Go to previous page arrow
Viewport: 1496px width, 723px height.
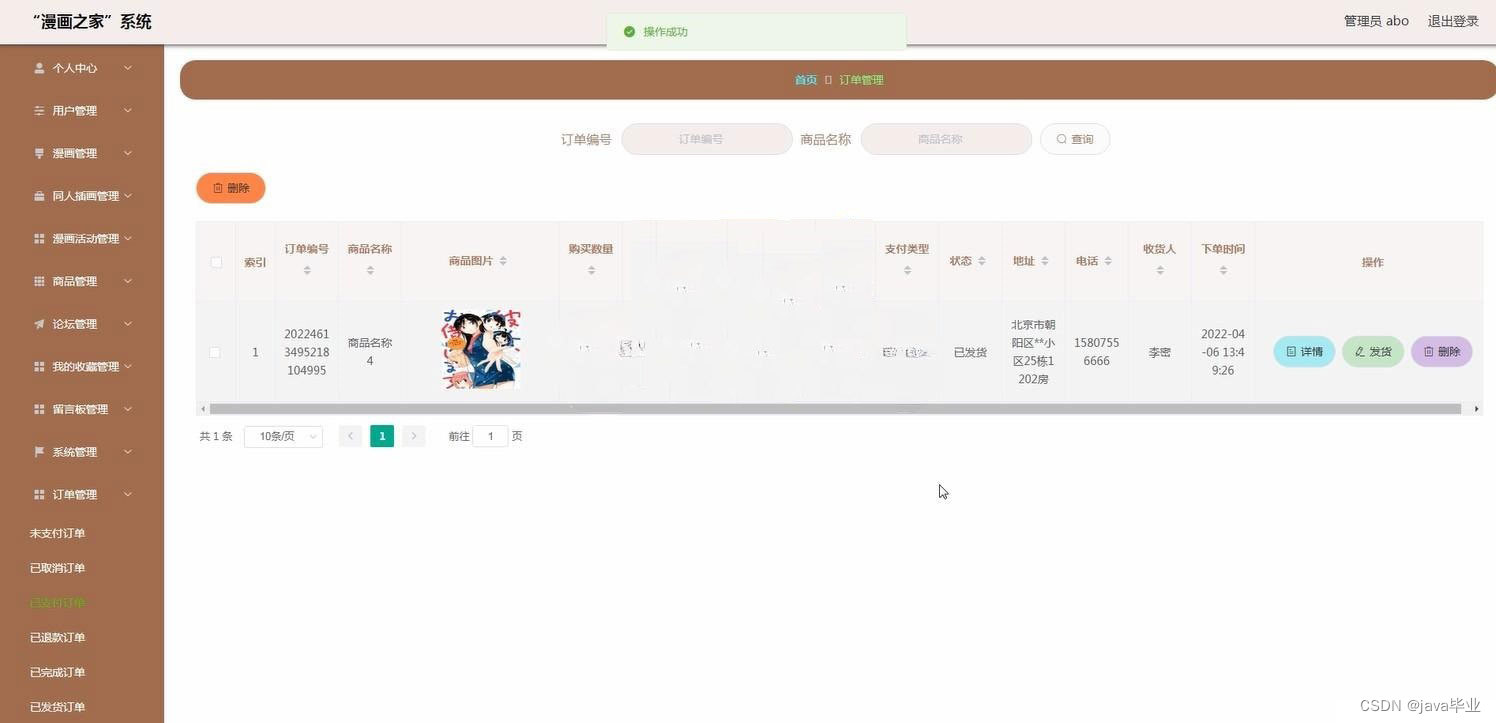[350, 436]
